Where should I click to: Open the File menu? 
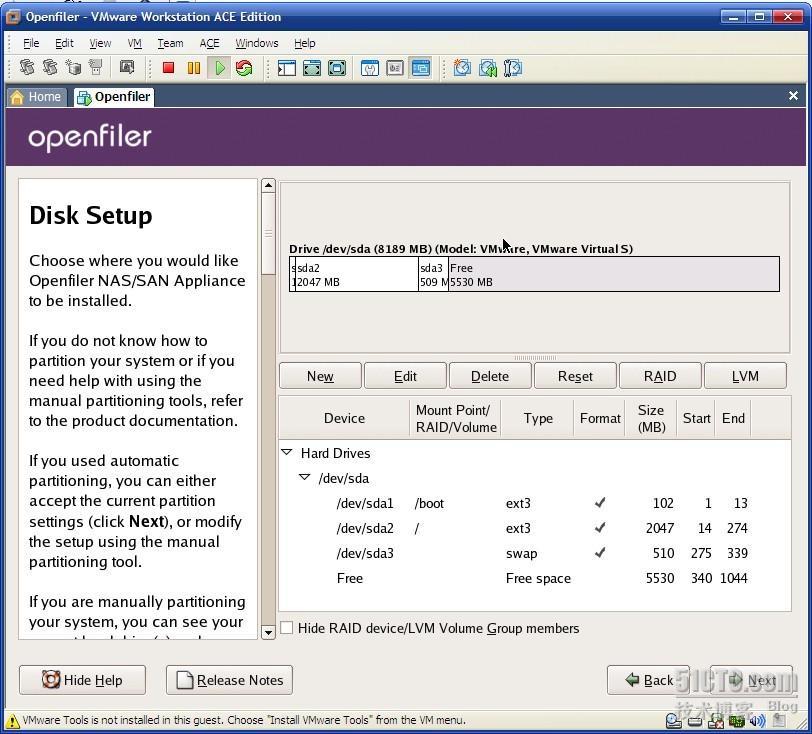31,43
